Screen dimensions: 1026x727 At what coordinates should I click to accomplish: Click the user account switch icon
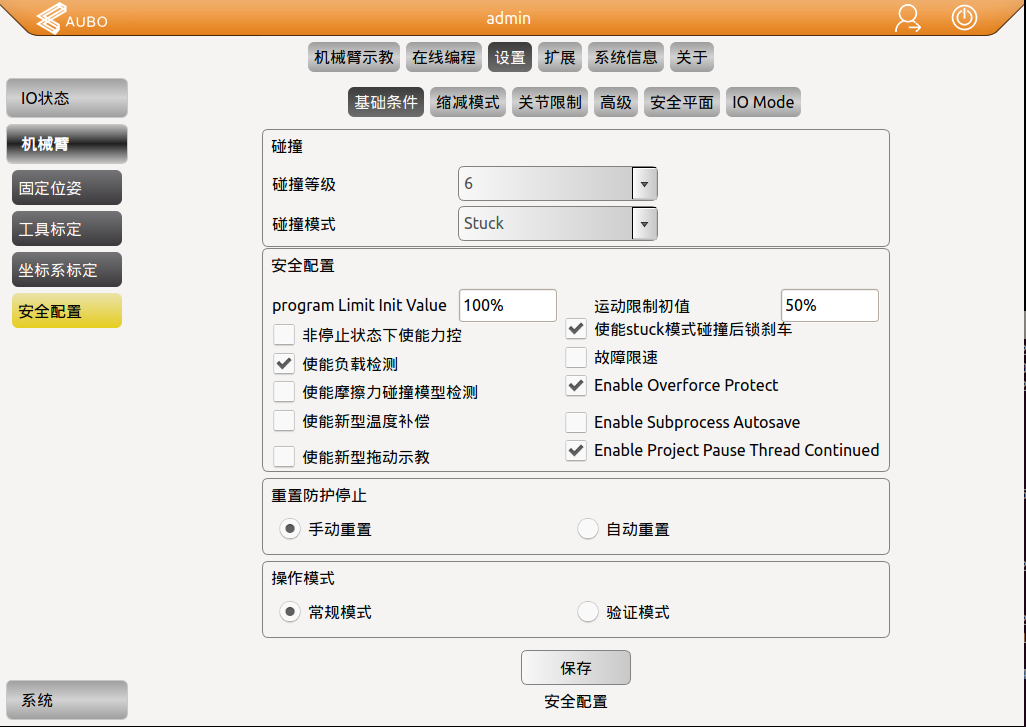point(908,19)
